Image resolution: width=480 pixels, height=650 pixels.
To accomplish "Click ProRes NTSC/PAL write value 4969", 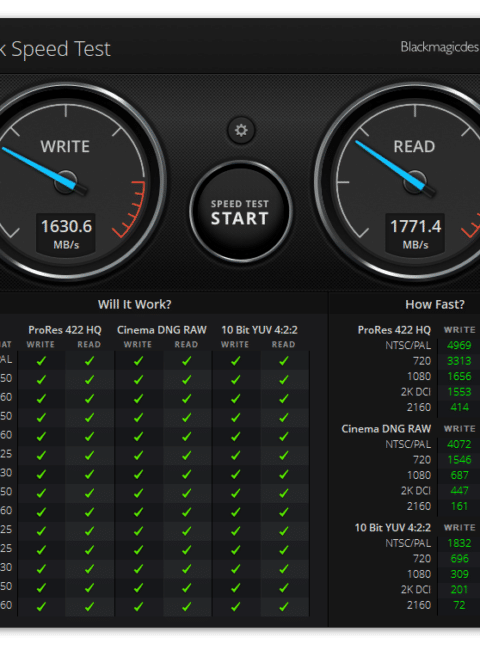I will coord(459,345).
